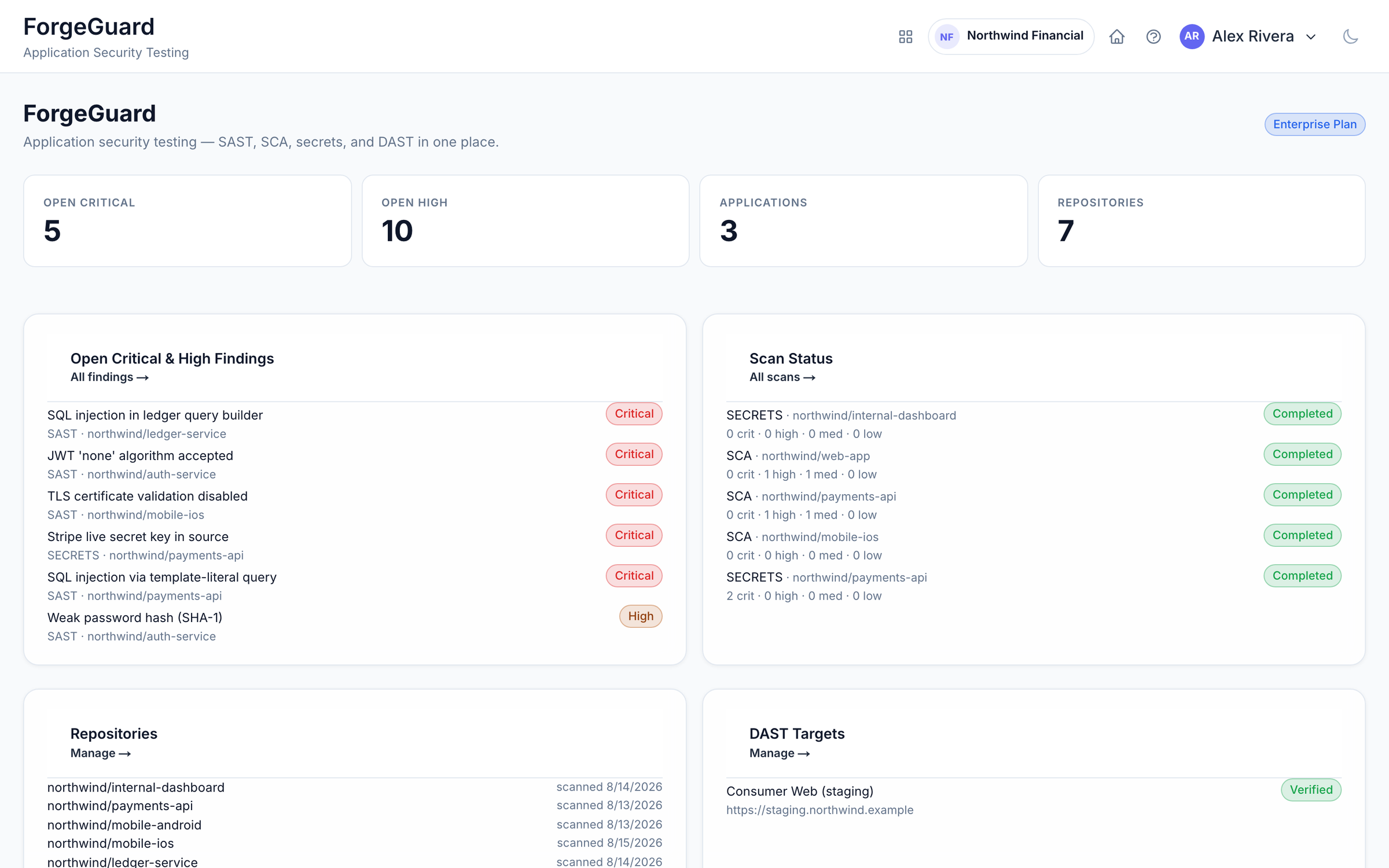Open SCA scan for northwind/payments-api
Image resolution: width=1389 pixels, height=868 pixels.
pos(1034,505)
